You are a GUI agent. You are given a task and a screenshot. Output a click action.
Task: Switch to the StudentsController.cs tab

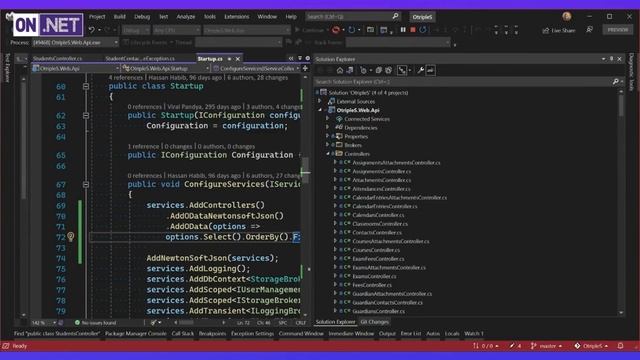coord(58,59)
